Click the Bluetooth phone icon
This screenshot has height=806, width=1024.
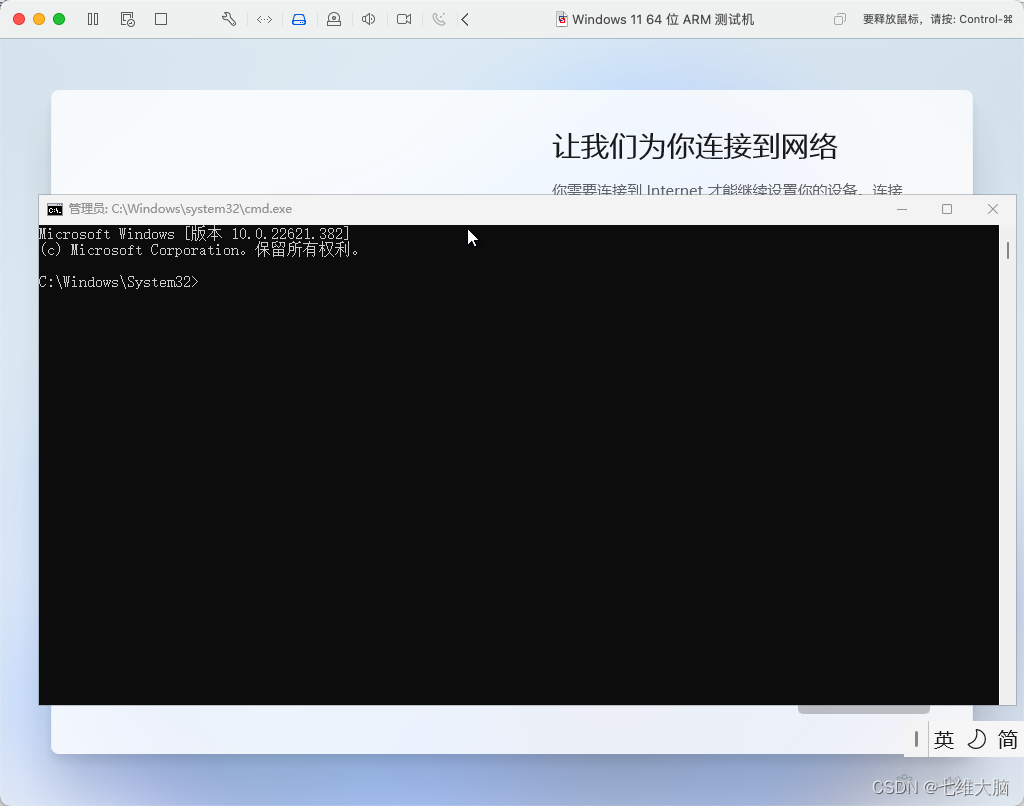click(439, 20)
